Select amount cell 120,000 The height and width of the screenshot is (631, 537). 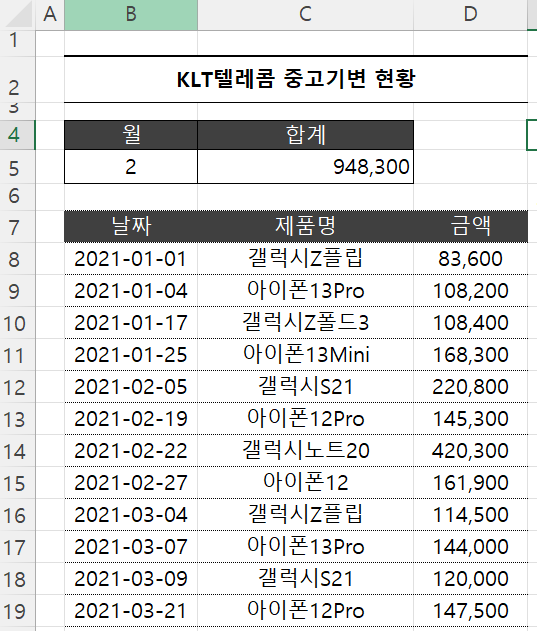[x=470, y=579]
